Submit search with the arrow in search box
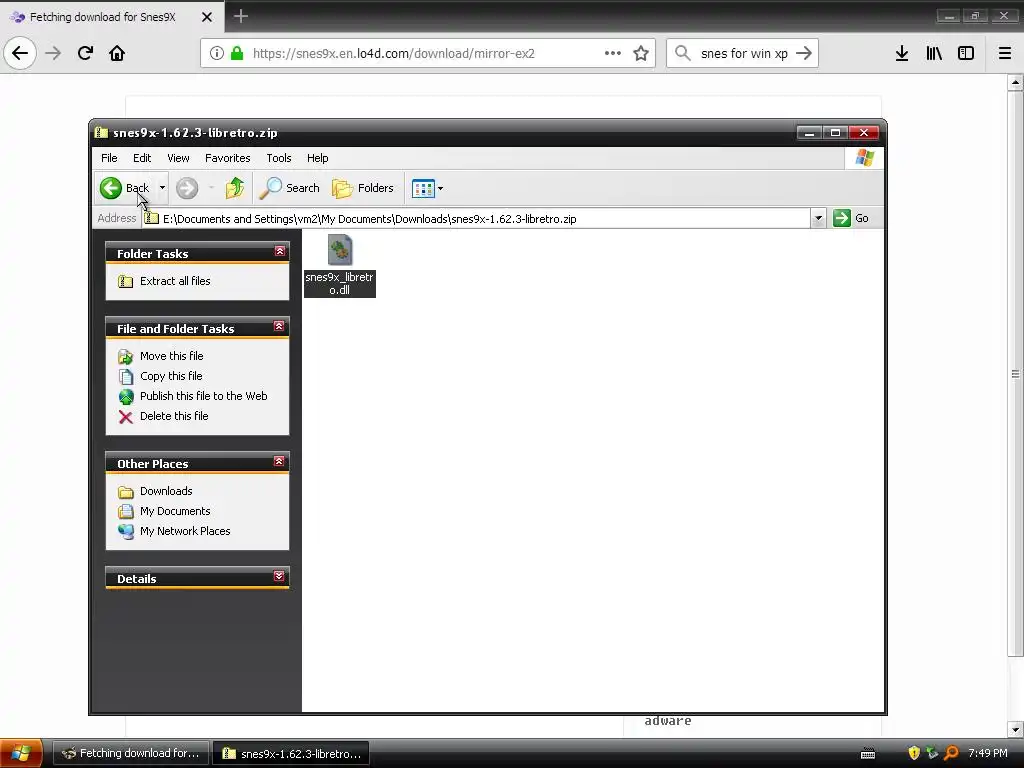Image resolution: width=1024 pixels, height=768 pixels. pos(804,53)
